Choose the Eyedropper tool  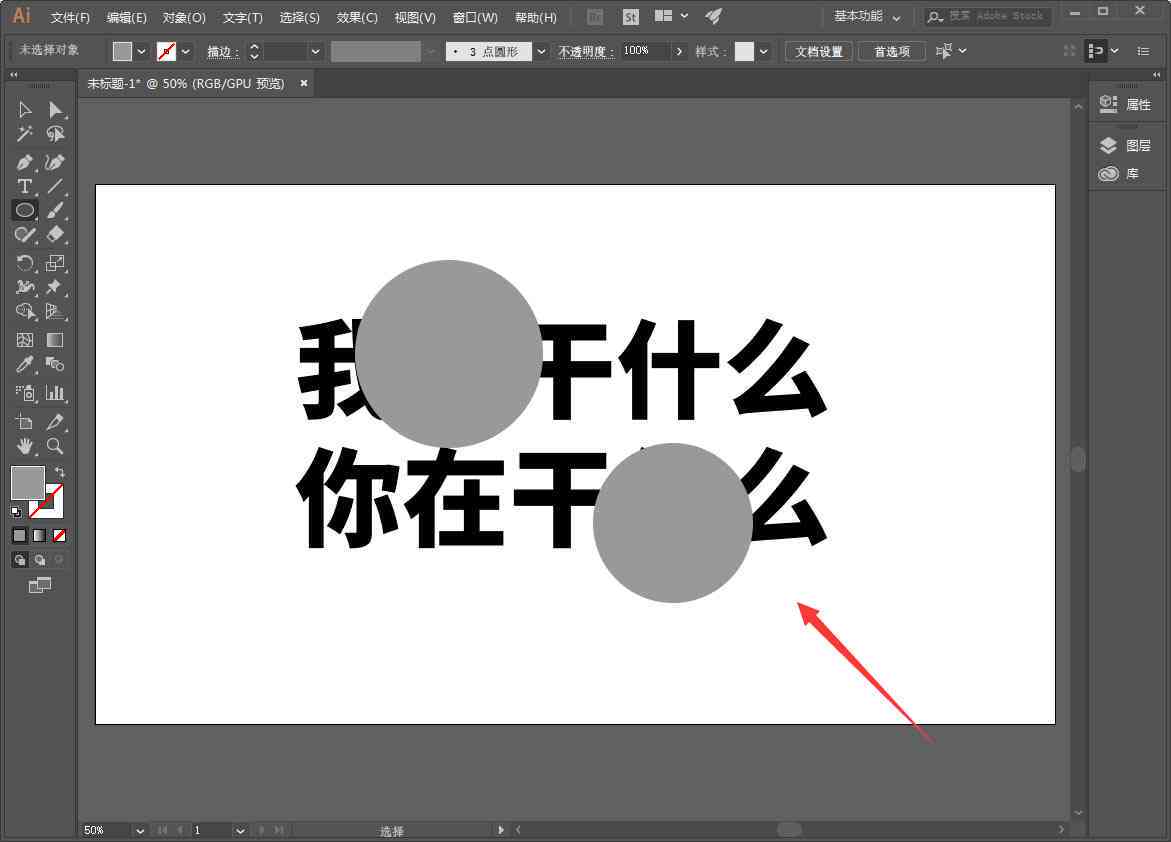[25, 364]
